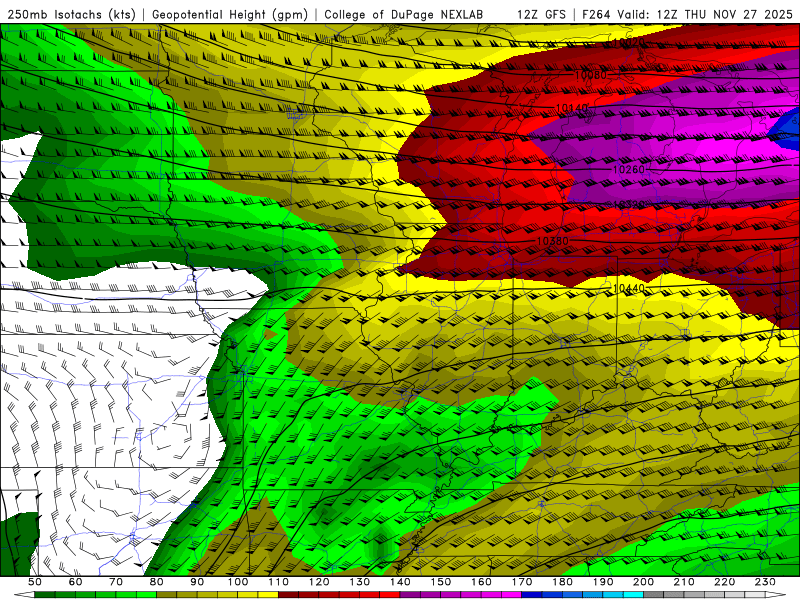
Task: Pick the bright magenta swatch ending at 170
Action: (x=511, y=595)
